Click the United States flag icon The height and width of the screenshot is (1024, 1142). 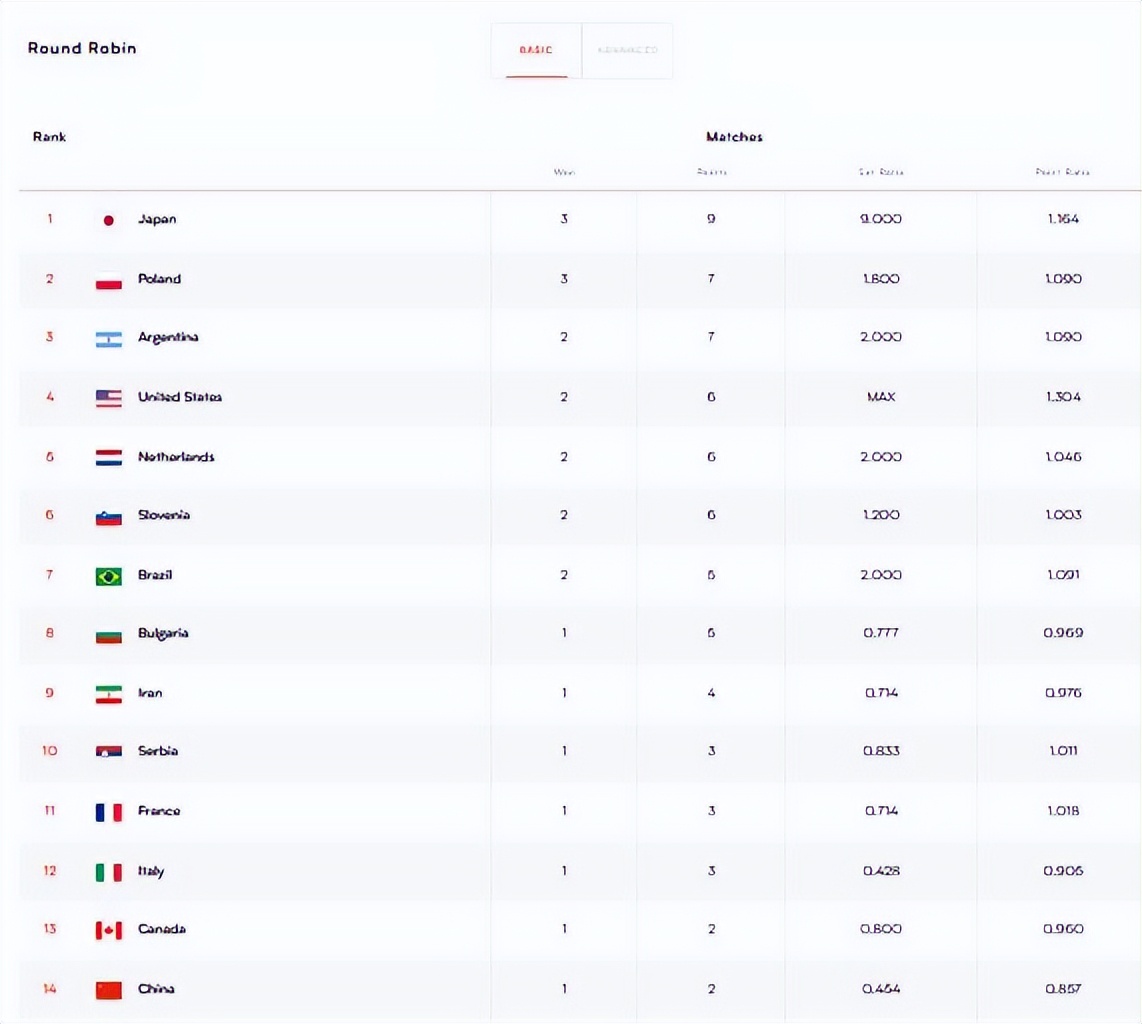point(109,398)
